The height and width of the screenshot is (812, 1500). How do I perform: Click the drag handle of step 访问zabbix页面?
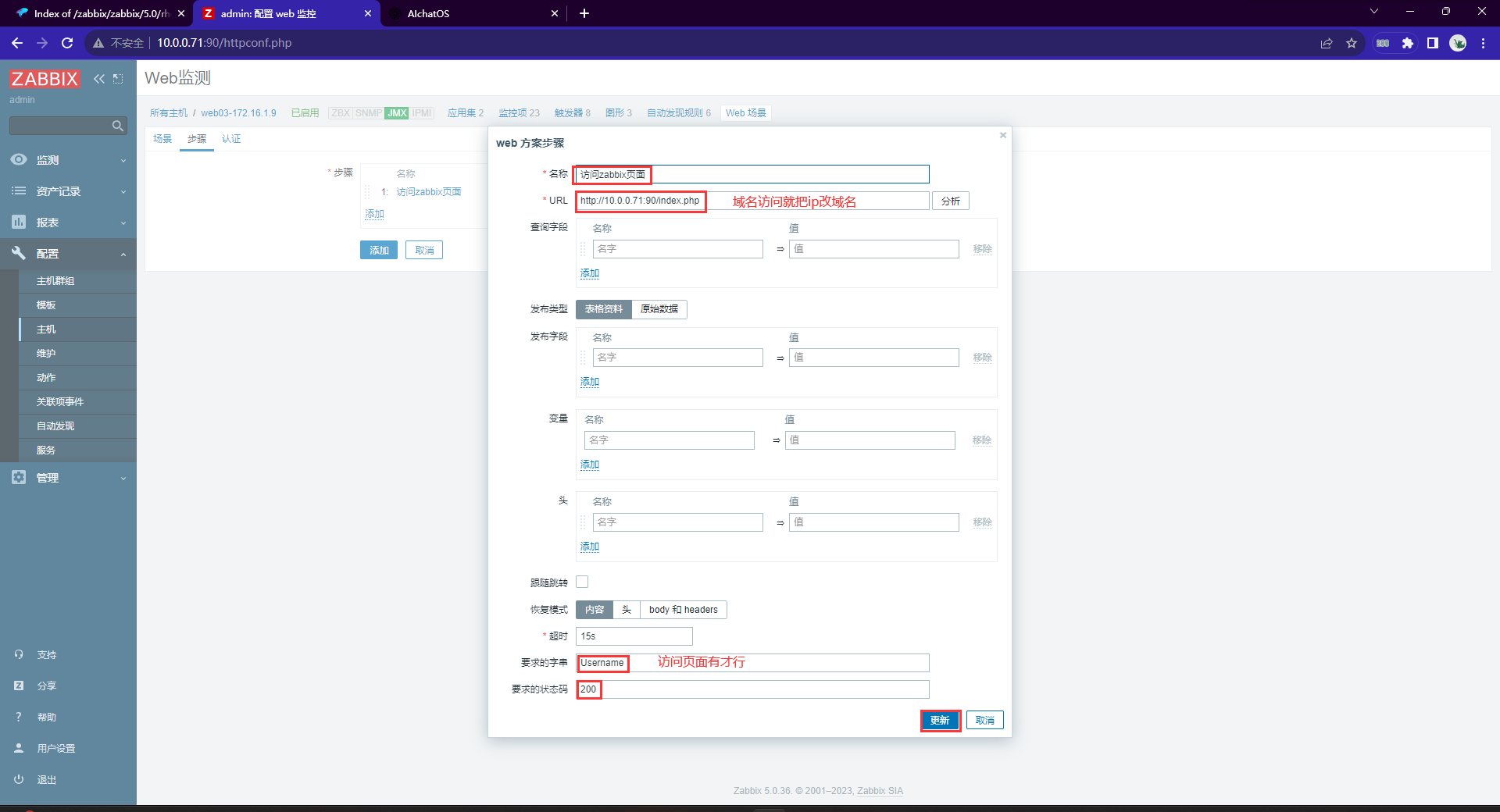pos(367,192)
